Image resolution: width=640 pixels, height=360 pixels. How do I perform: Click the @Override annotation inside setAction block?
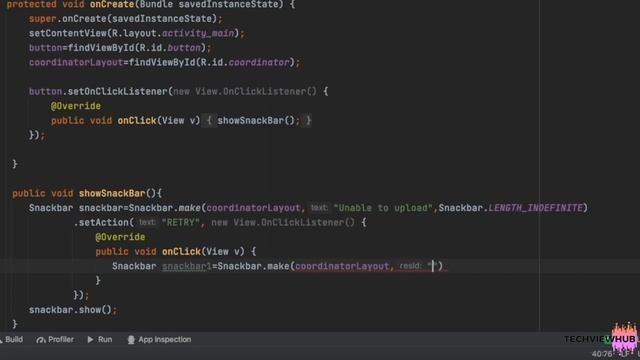pos(120,237)
